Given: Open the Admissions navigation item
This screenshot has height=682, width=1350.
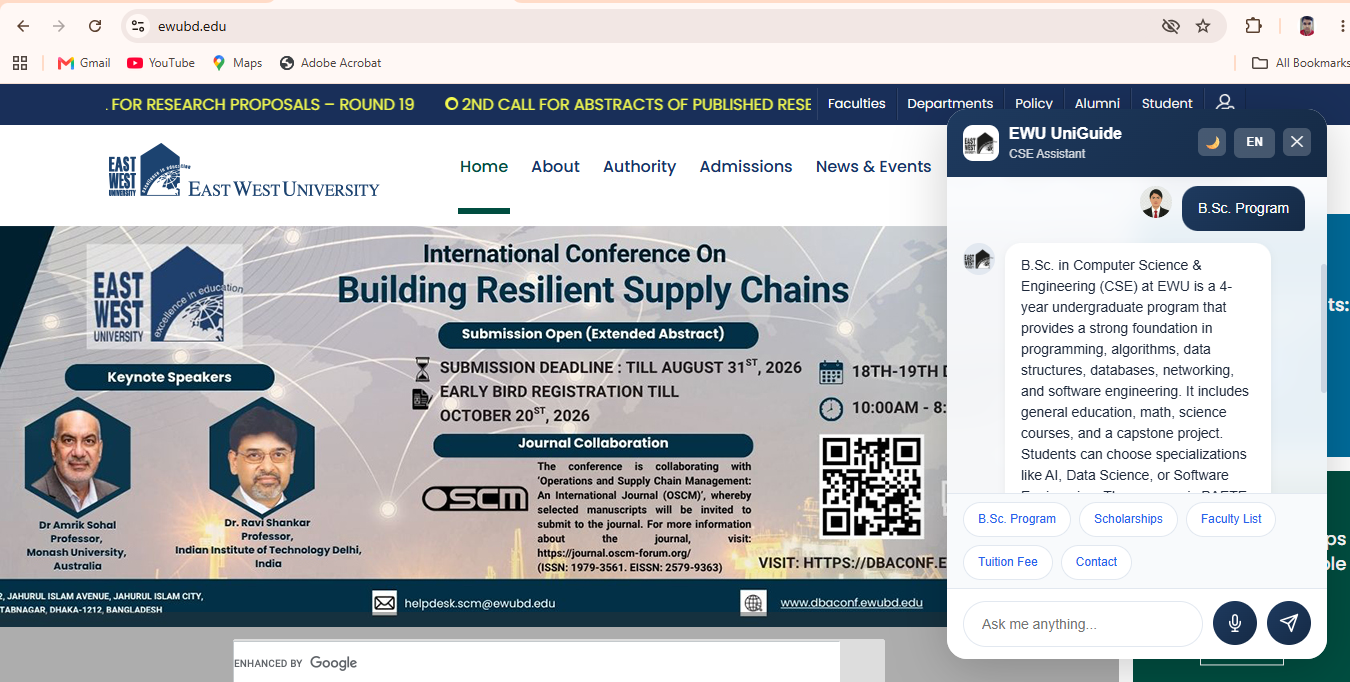Looking at the screenshot, I should [746, 167].
